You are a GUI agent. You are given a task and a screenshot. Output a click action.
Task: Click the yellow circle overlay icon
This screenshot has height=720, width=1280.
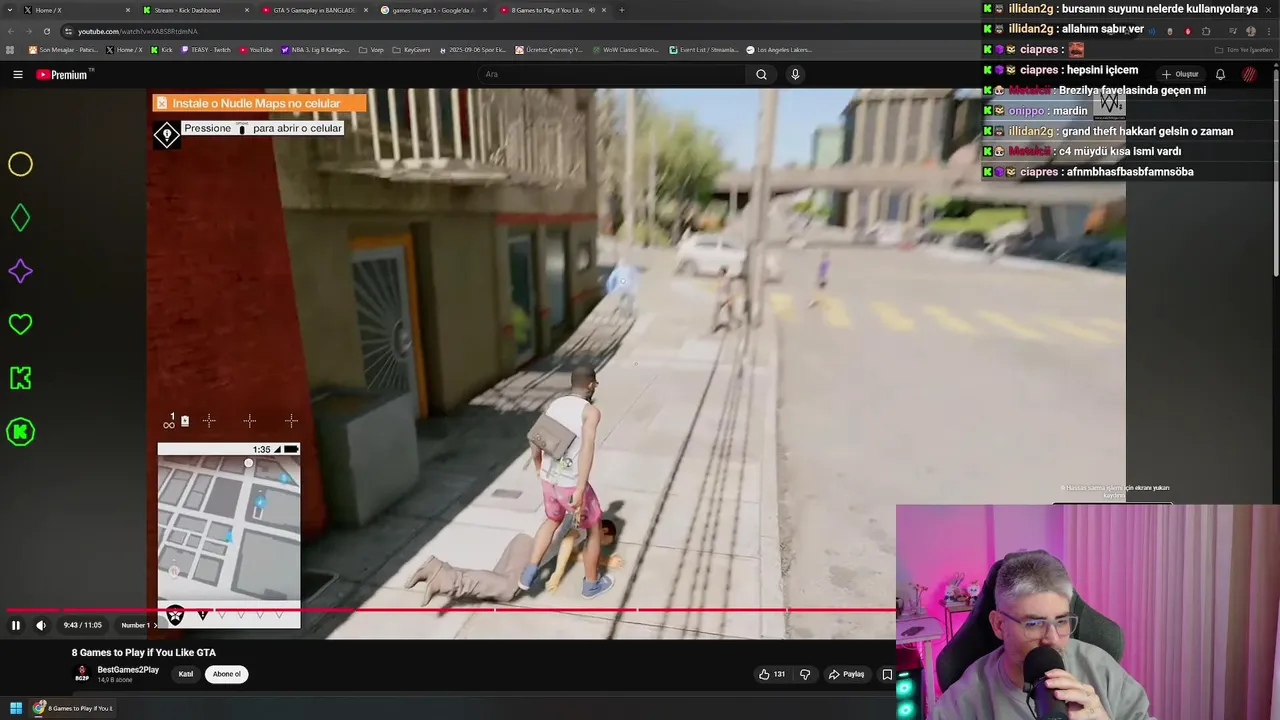[x=21, y=165]
